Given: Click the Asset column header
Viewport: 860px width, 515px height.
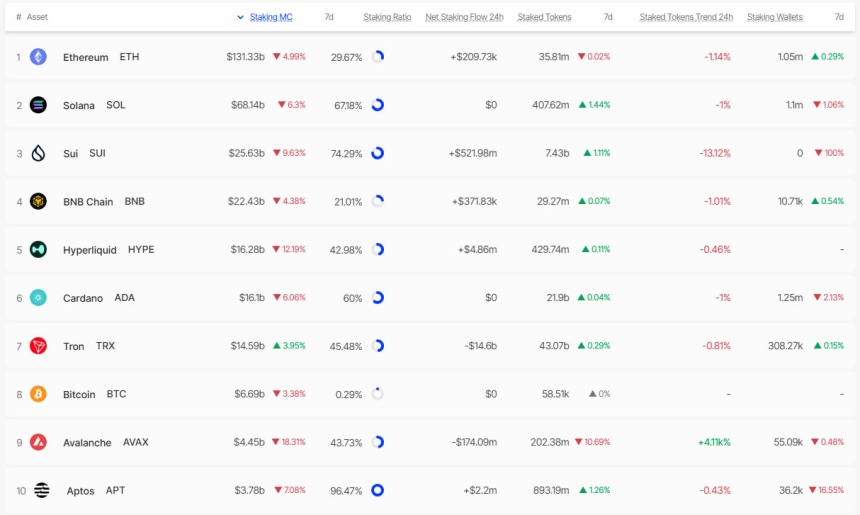Looking at the screenshot, I should pos(37,17).
